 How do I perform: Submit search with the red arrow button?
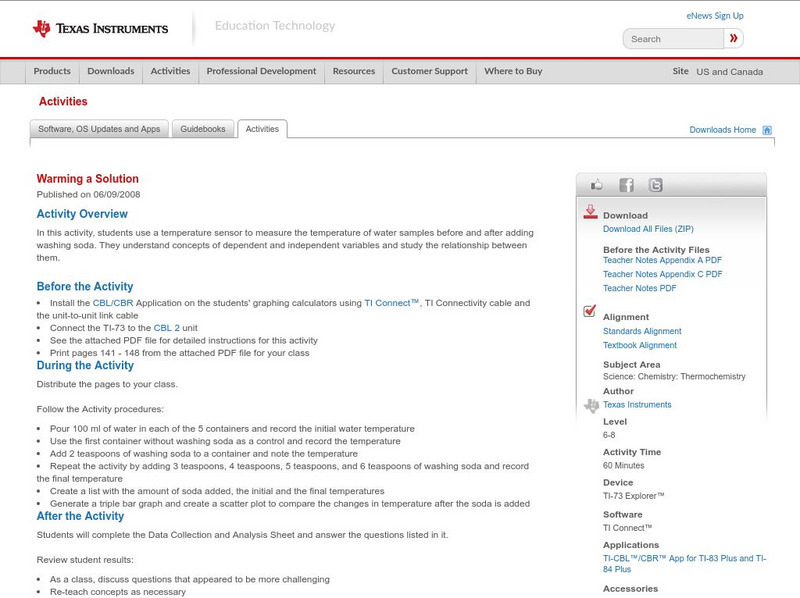tap(733, 38)
